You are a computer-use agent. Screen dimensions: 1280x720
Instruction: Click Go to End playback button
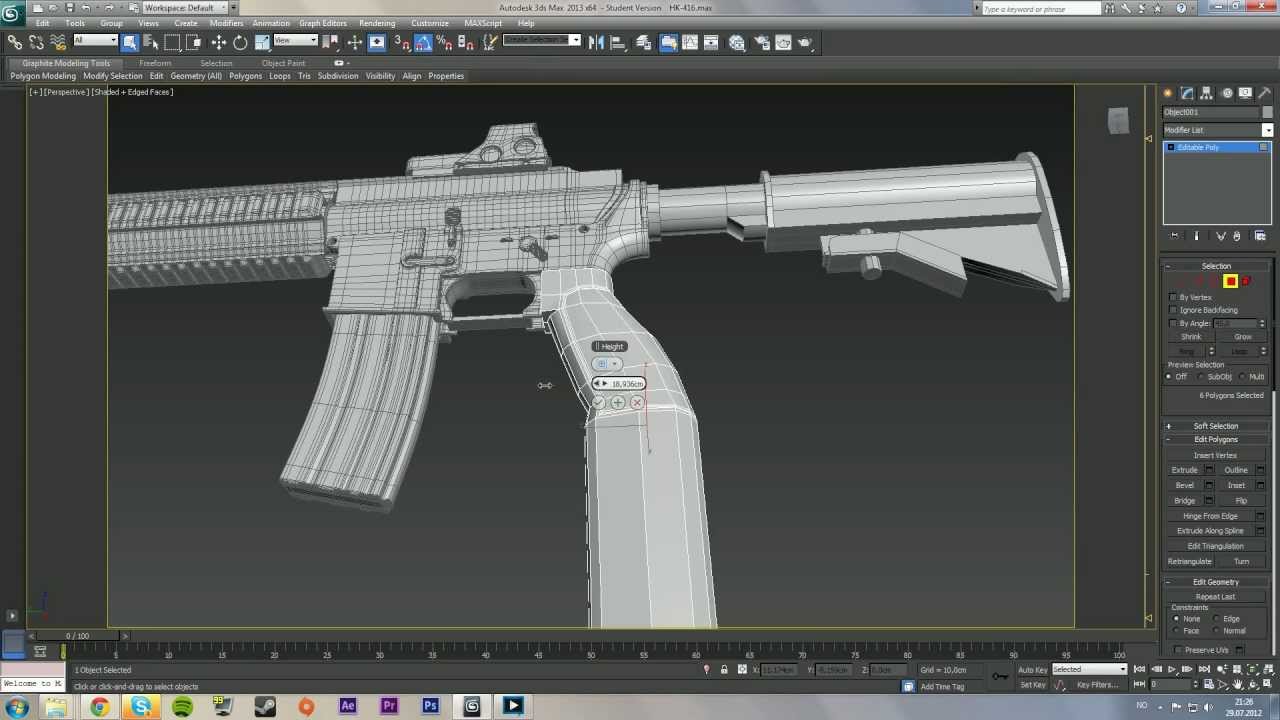[x=1204, y=670]
